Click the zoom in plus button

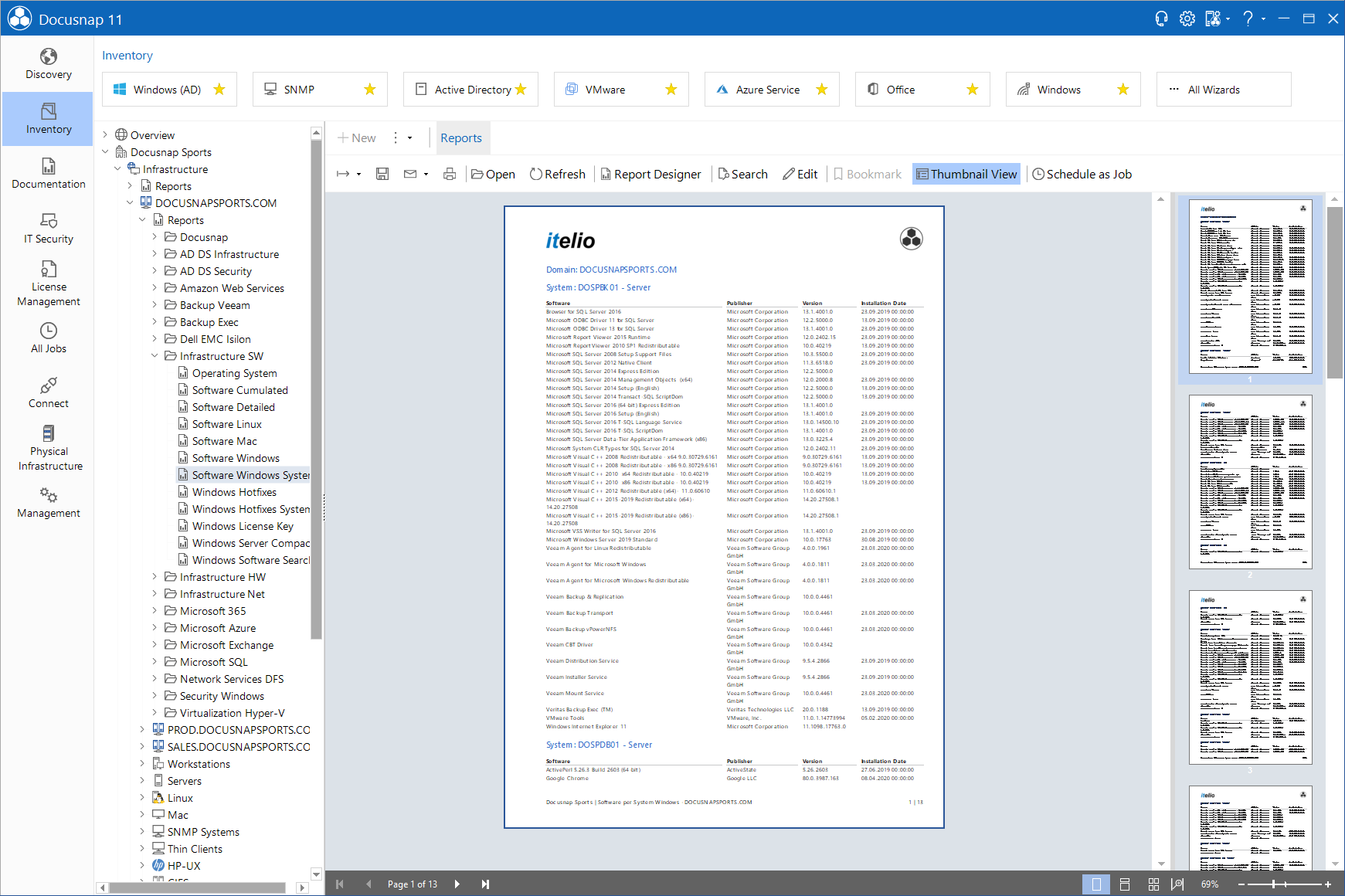[1328, 884]
